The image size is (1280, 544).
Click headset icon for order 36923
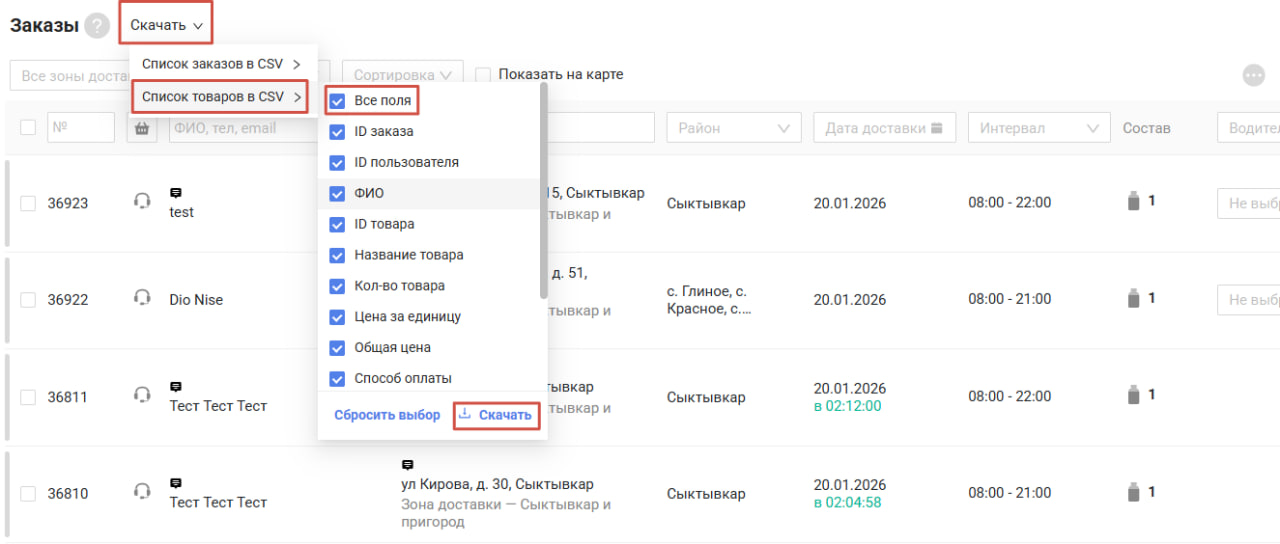pyautogui.click(x=142, y=201)
